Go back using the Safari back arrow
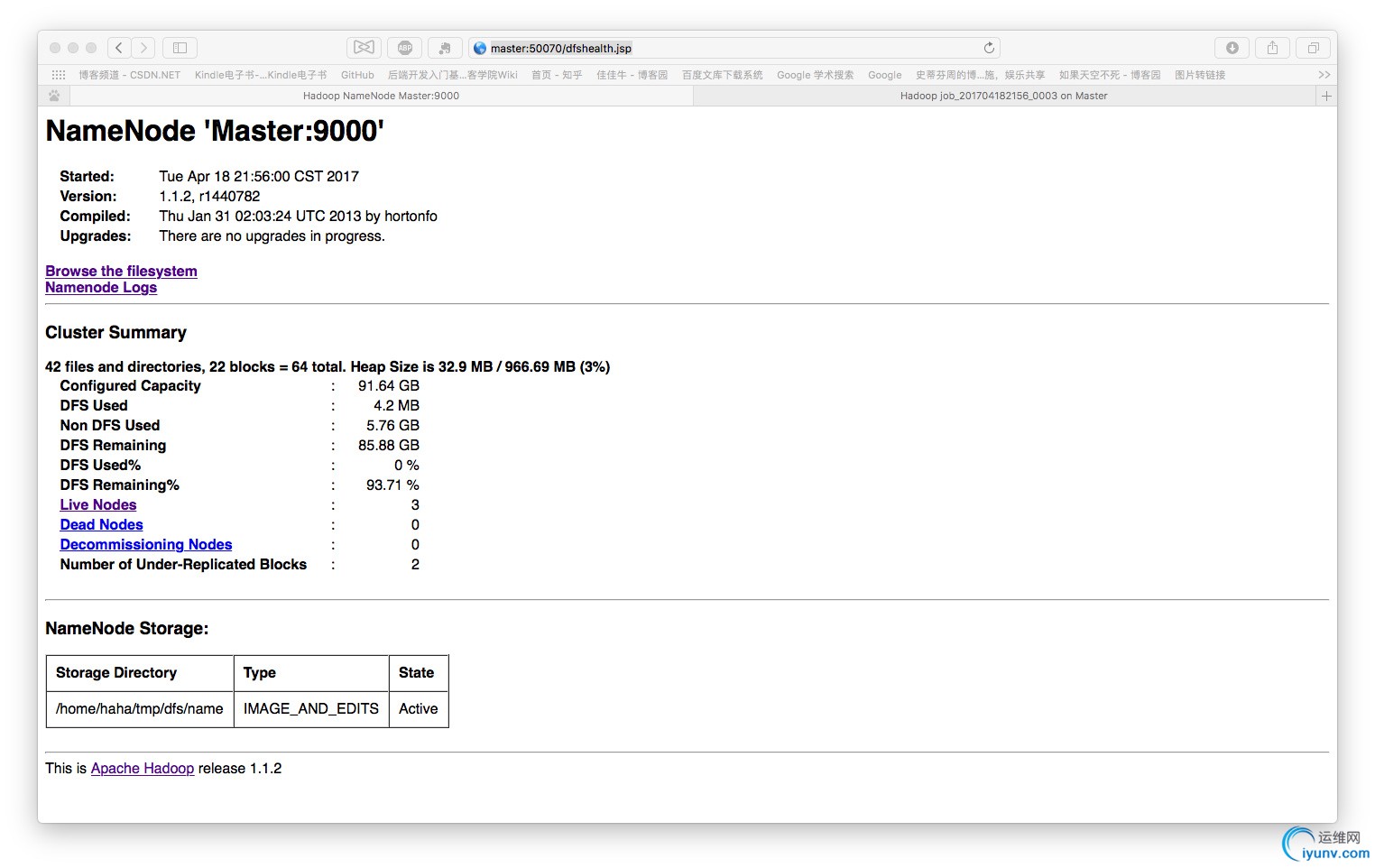This screenshot has height=868, width=1375. (x=119, y=48)
